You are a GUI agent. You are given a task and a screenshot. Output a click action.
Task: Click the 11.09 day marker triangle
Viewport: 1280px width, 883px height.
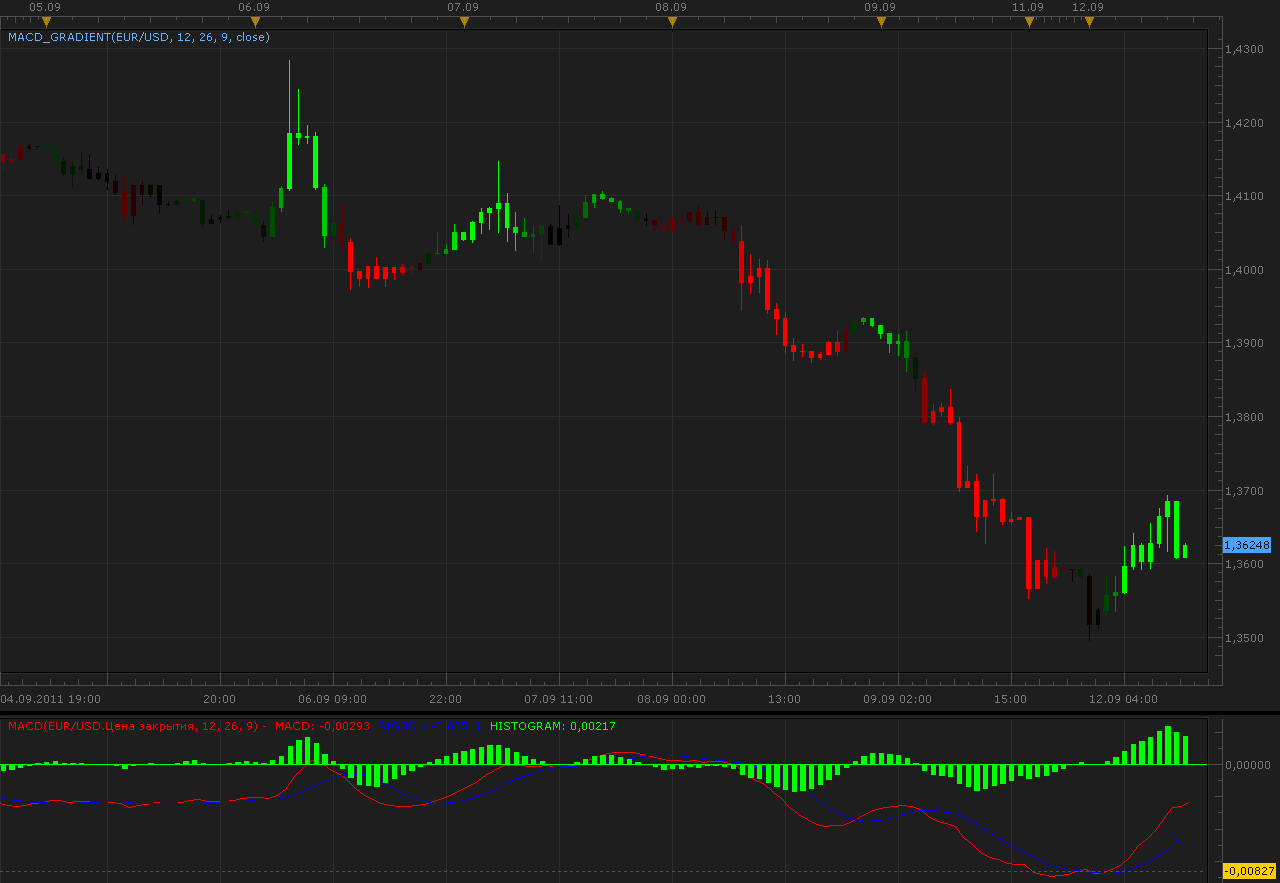[1029, 22]
